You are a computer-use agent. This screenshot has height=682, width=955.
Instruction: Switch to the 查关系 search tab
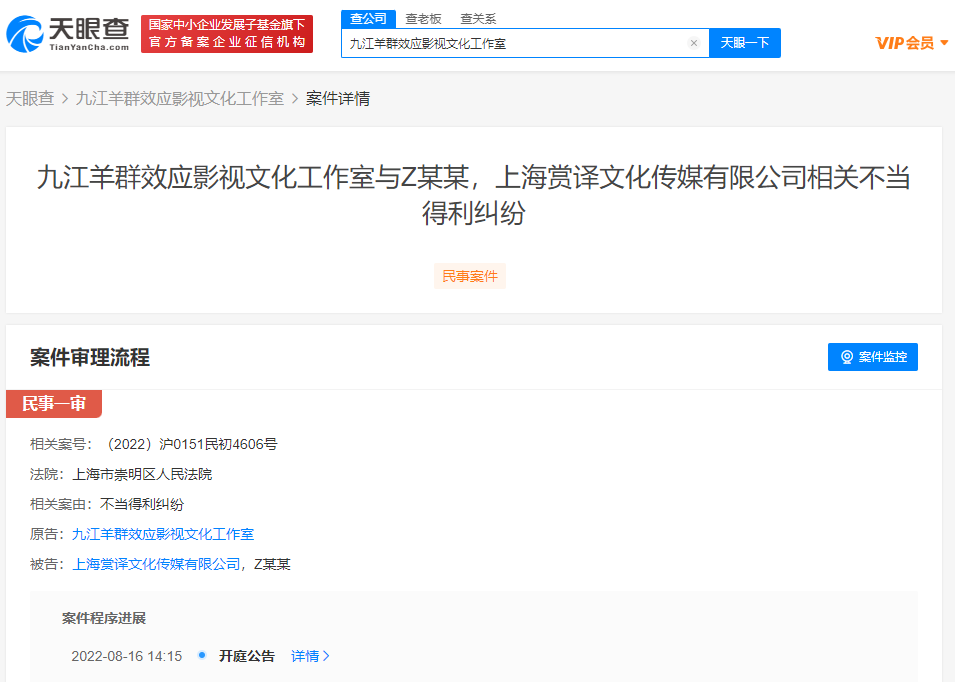(478, 19)
